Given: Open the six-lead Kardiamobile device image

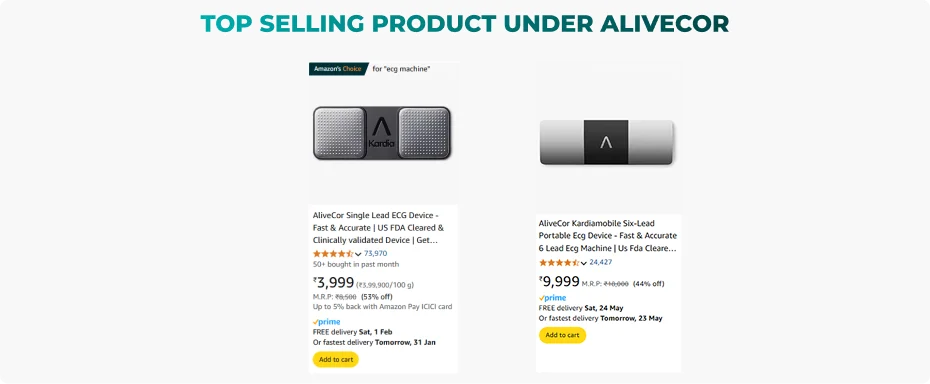Looking at the screenshot, I should (x=606, y=142).
